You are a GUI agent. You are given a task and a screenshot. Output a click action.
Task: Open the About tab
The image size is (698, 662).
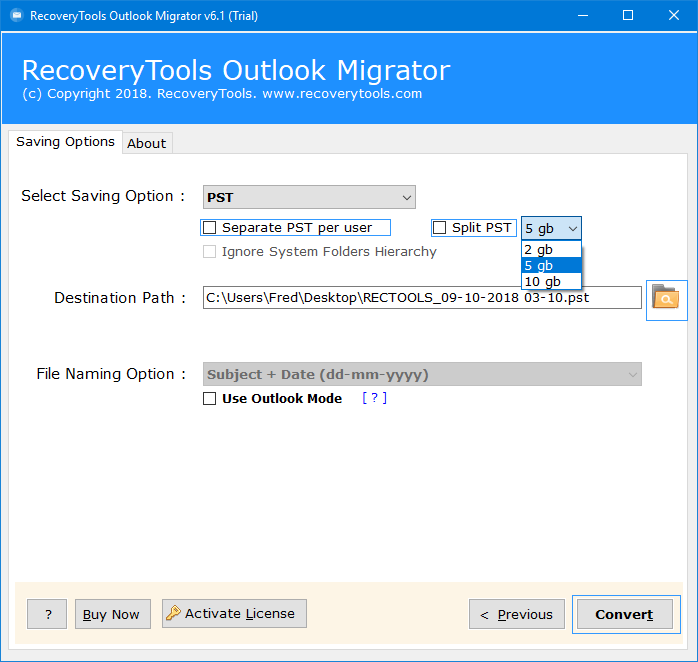[x=147, y=143]
